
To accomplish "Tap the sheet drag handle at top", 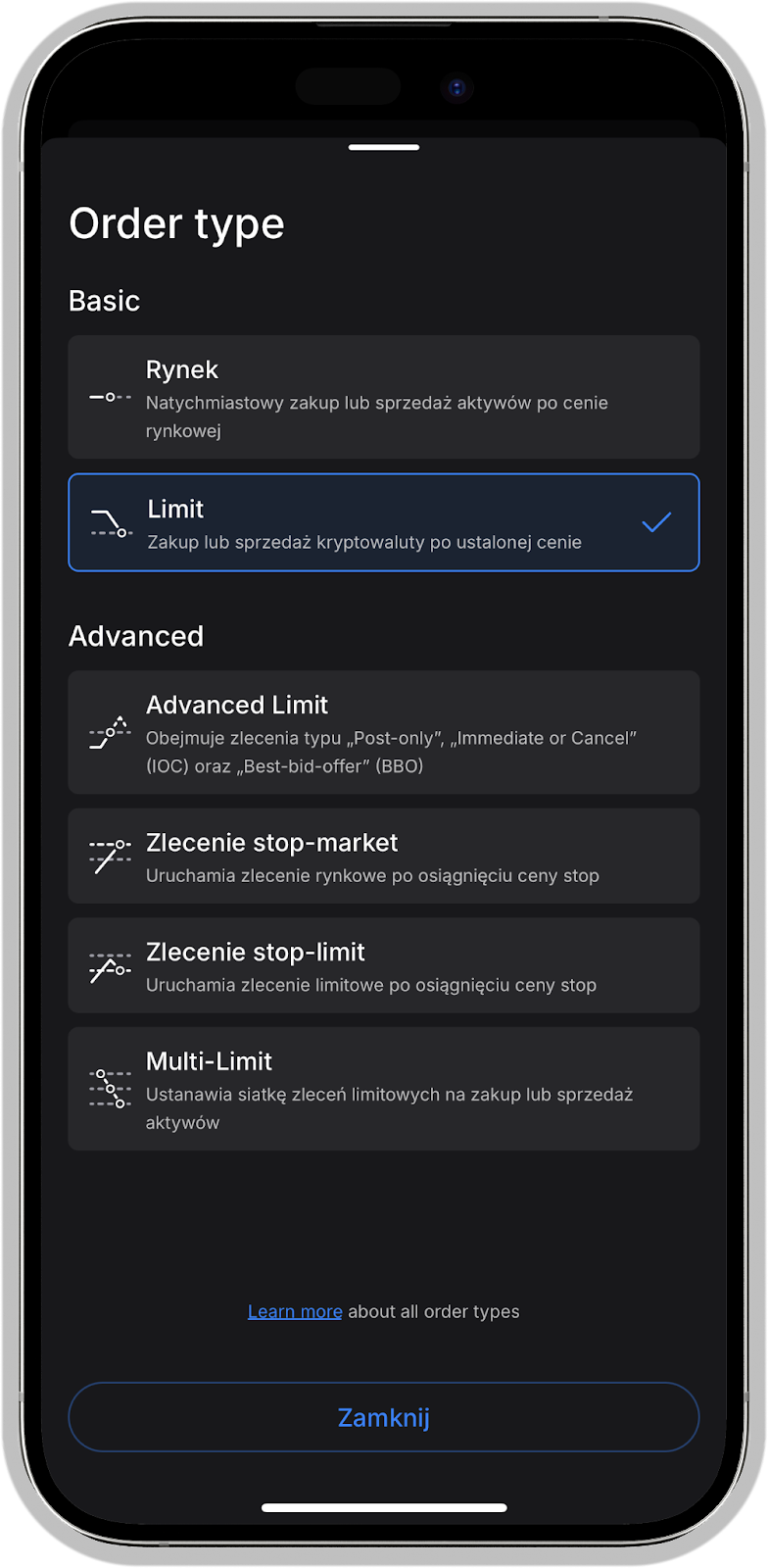I will (384, 147).
